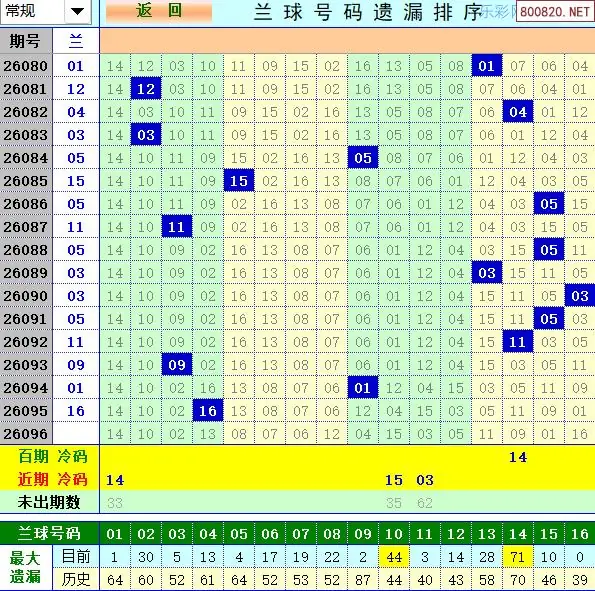Select highlighted 04 in row 26082
The height and width of the screenshot is (591, 595).
[x=518, y=112]
